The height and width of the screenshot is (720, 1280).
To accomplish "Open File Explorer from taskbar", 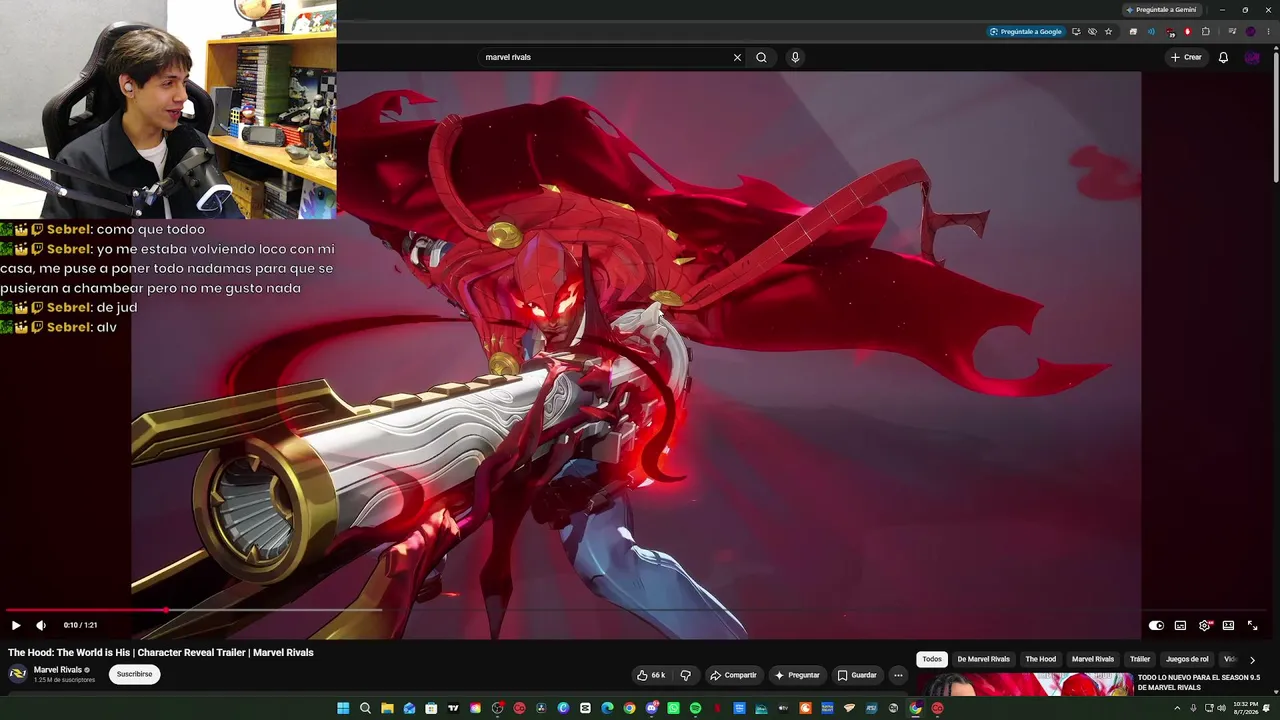I will 387,708.
